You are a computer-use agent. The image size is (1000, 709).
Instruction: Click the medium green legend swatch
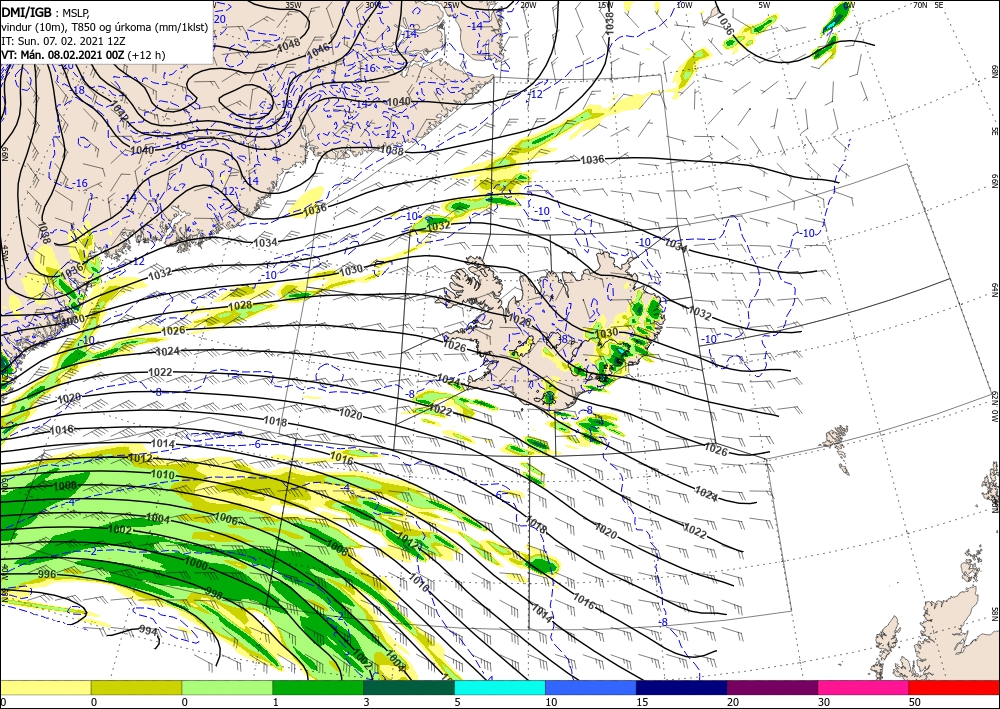pyautogui.click(x=318, y=687)
